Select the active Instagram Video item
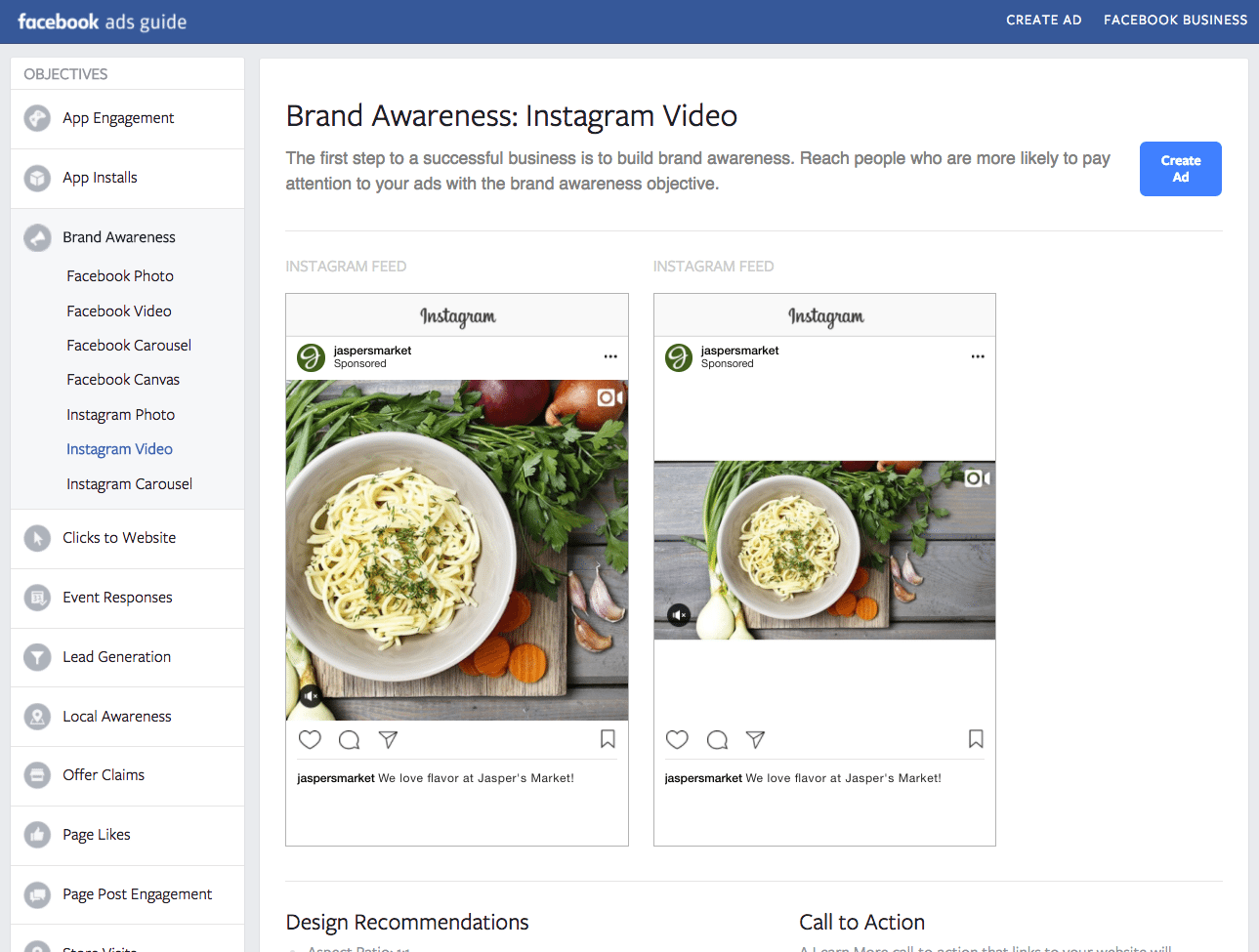This screenshot has width=1259, height=952. pyautogui.click(x=119, y=449)
